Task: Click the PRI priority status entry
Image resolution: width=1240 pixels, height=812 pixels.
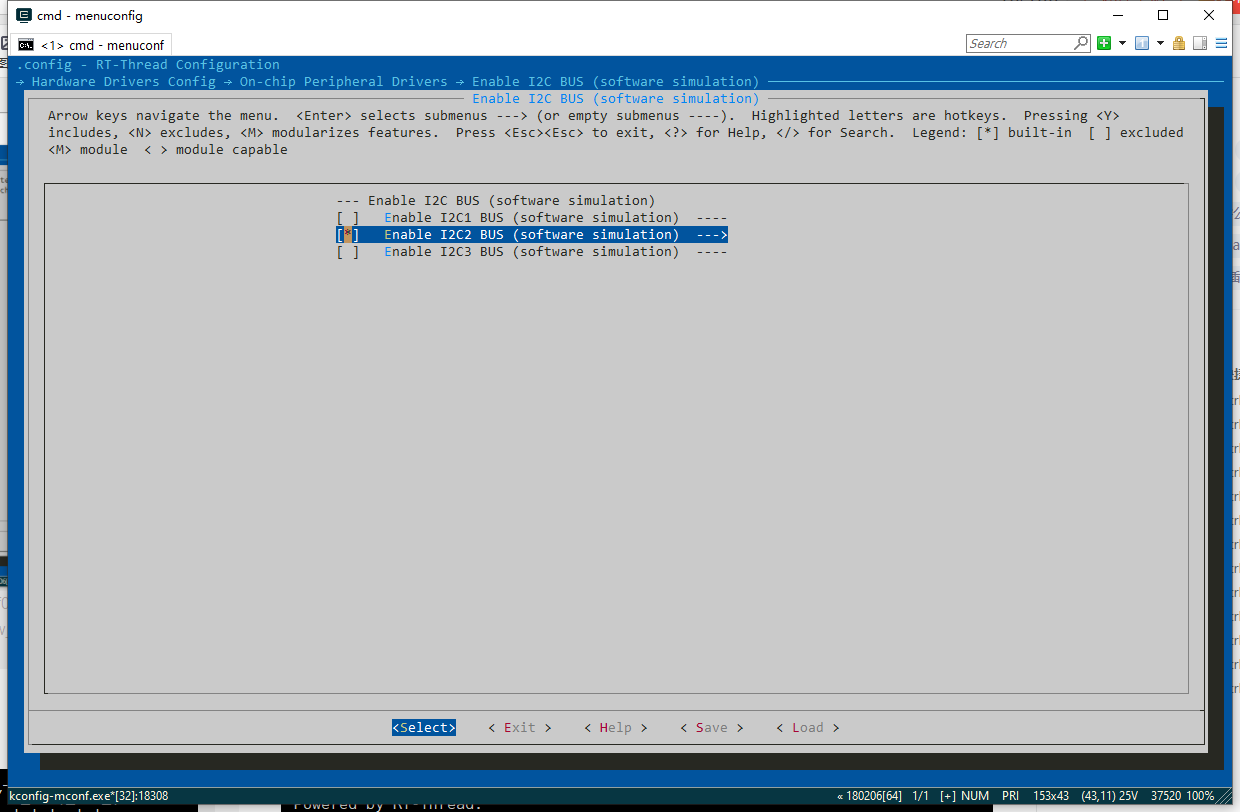Action: (1011, 796)
